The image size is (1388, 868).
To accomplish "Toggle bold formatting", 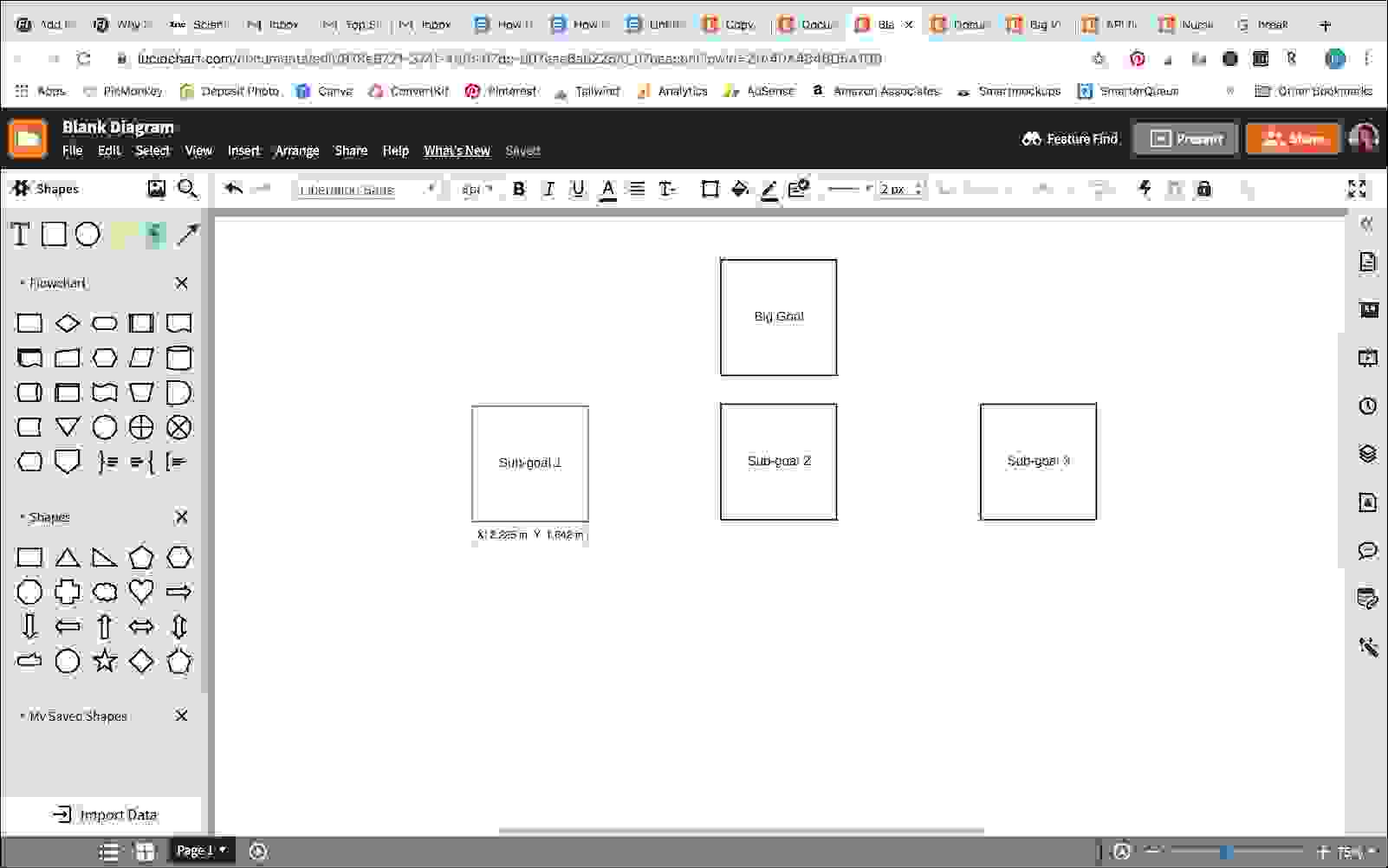I will click(x=518, y=189).
